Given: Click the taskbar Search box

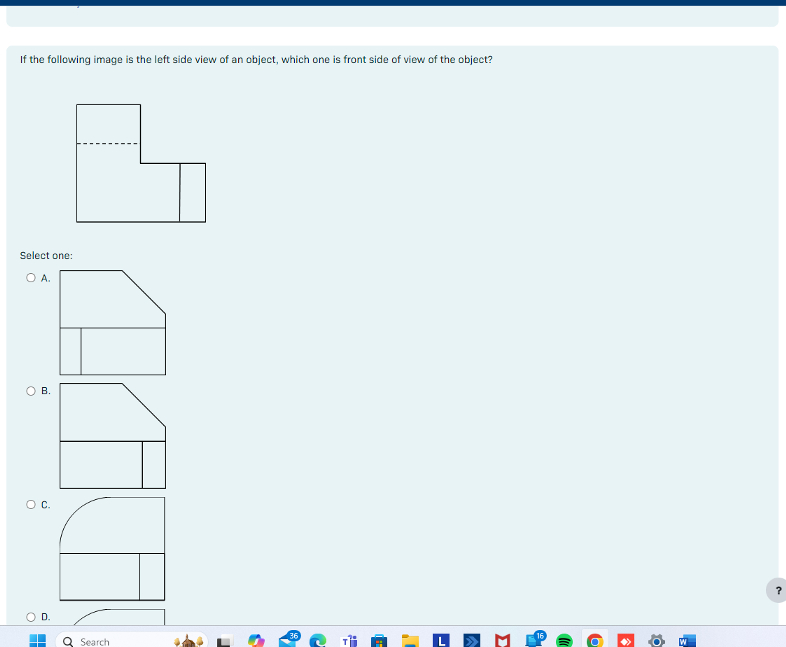Looking at the screenshot, I should click(x=131, y=641).
